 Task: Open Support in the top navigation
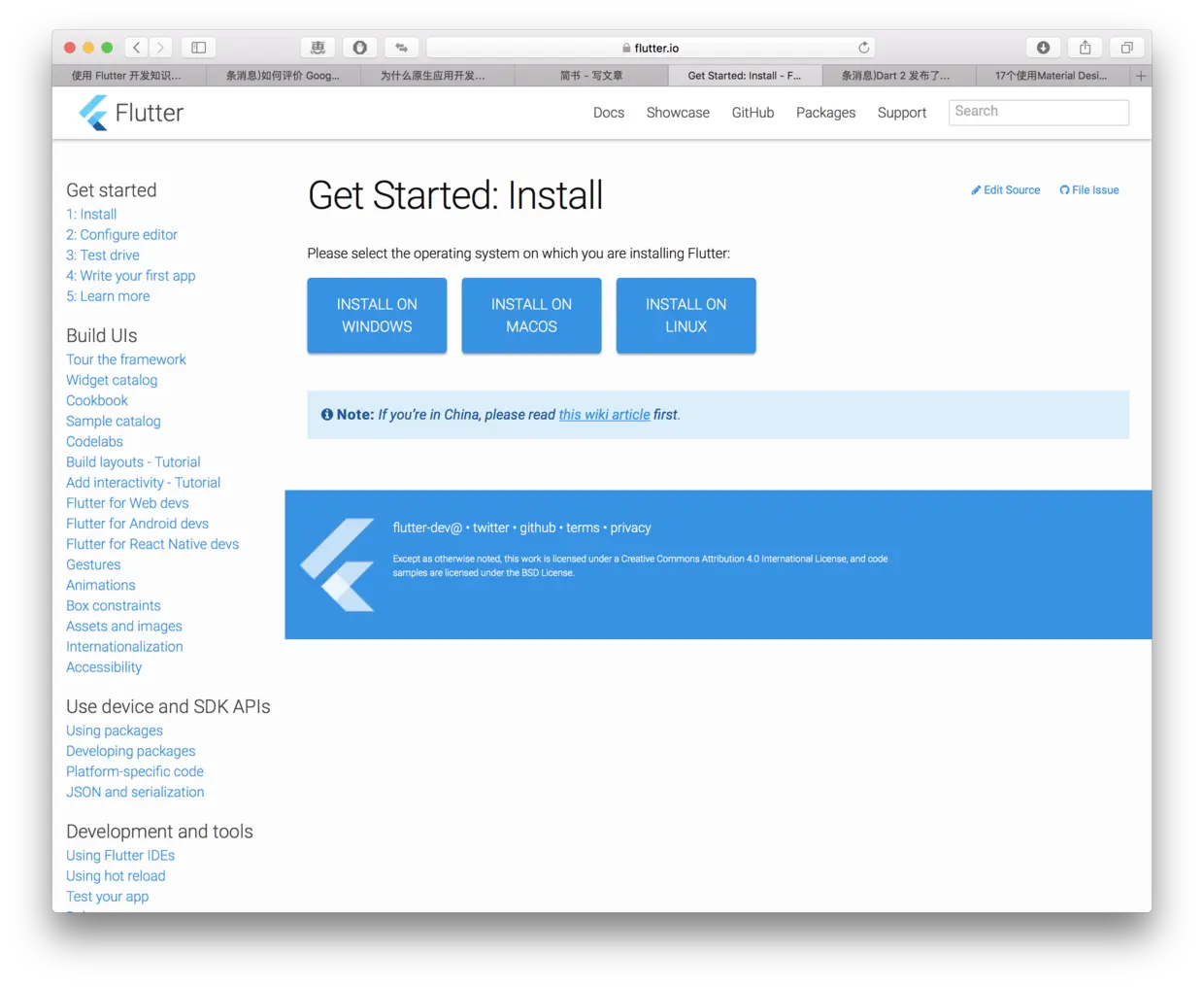click(x=902, y=113)
